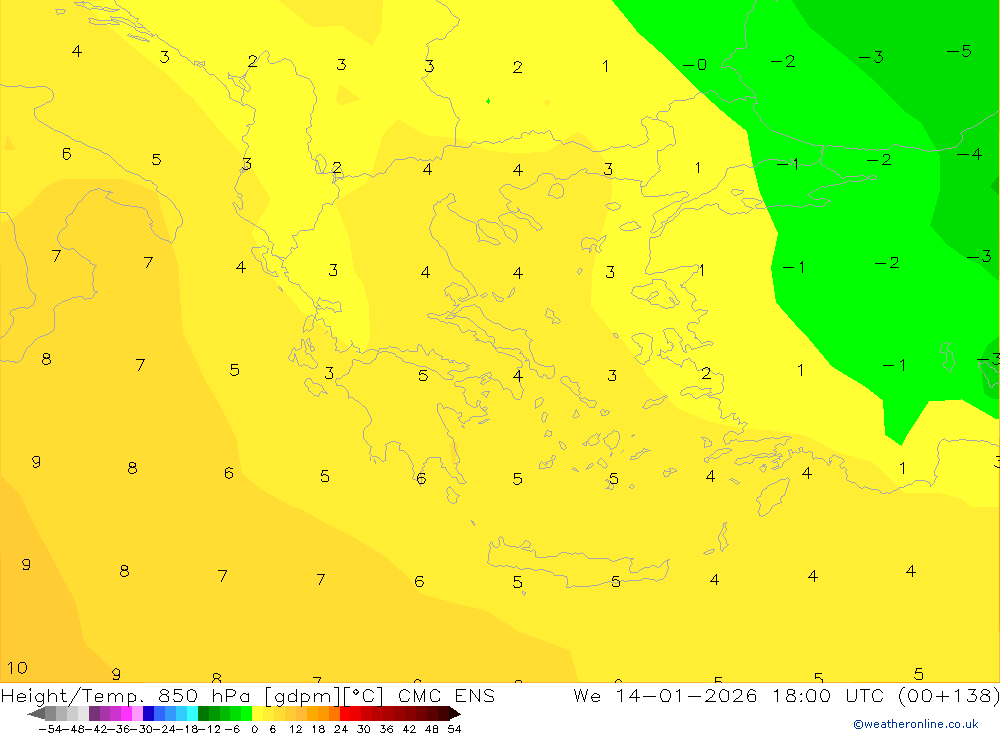Select the dark purple -42 legend swatch
The height and width of the screenshot is (733, 1000).
click(x=94, y=714)
